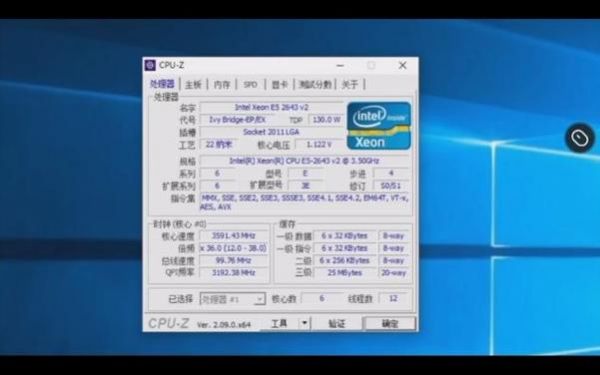The width and height of the screenshot is (600, 375).
Task: Click the 确定 button
Action: coord(390,324)
